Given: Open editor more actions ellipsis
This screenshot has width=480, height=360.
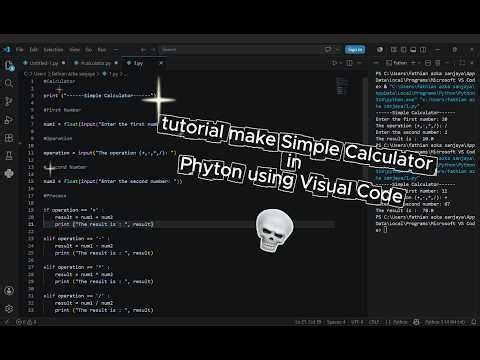Looking at the screenshot, I should point(360,63).
